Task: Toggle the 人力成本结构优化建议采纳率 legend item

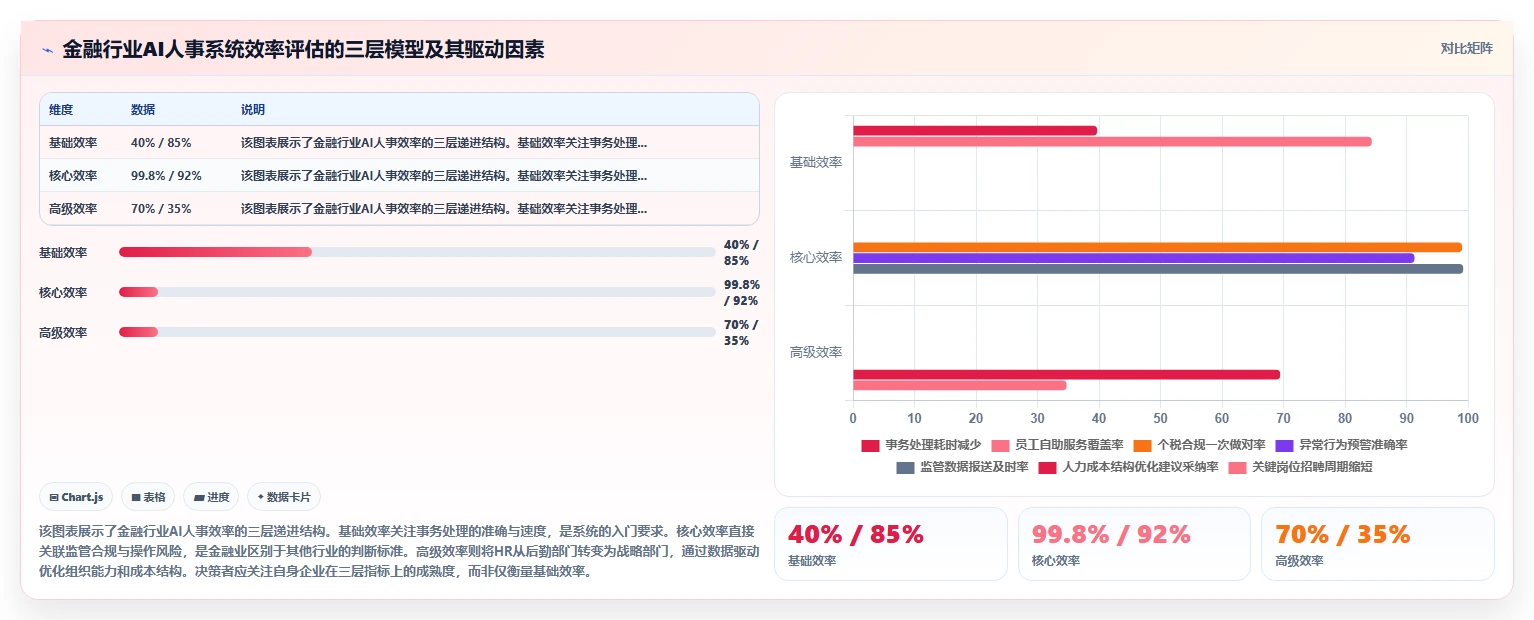Action: pos(1128,467)
